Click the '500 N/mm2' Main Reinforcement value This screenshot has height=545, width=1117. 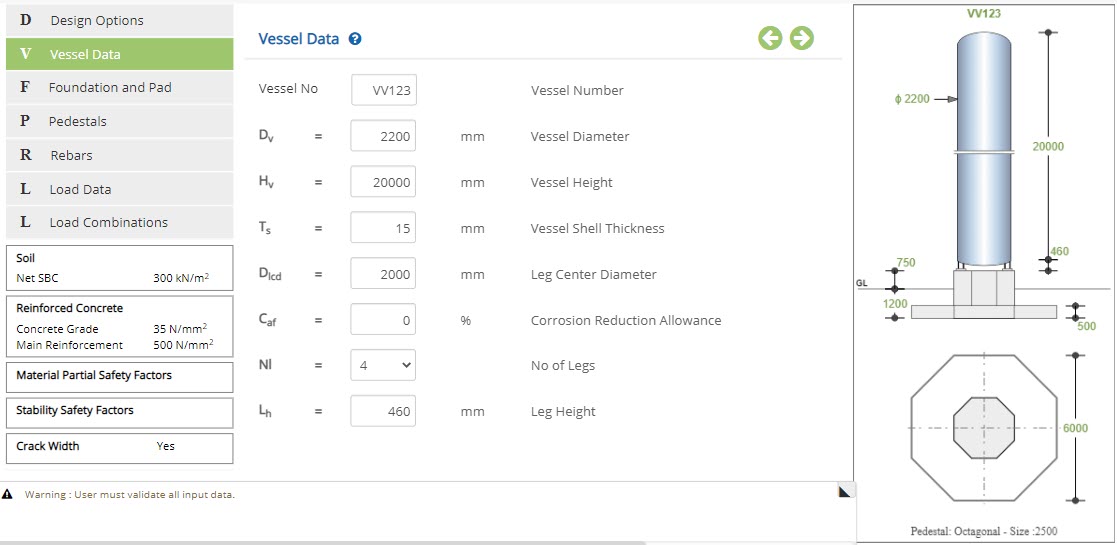coord(183,345)
